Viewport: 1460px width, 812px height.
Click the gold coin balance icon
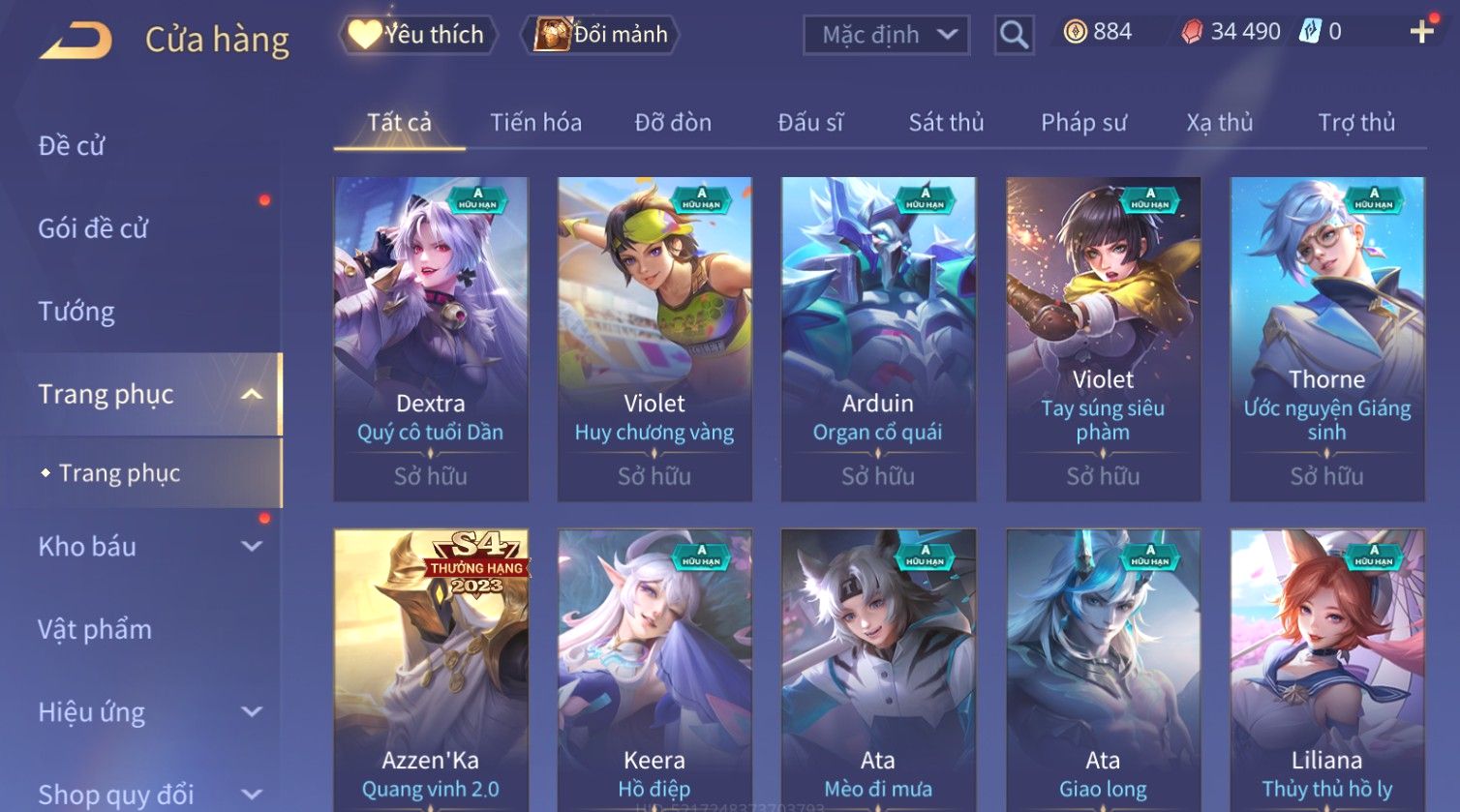1075,32
